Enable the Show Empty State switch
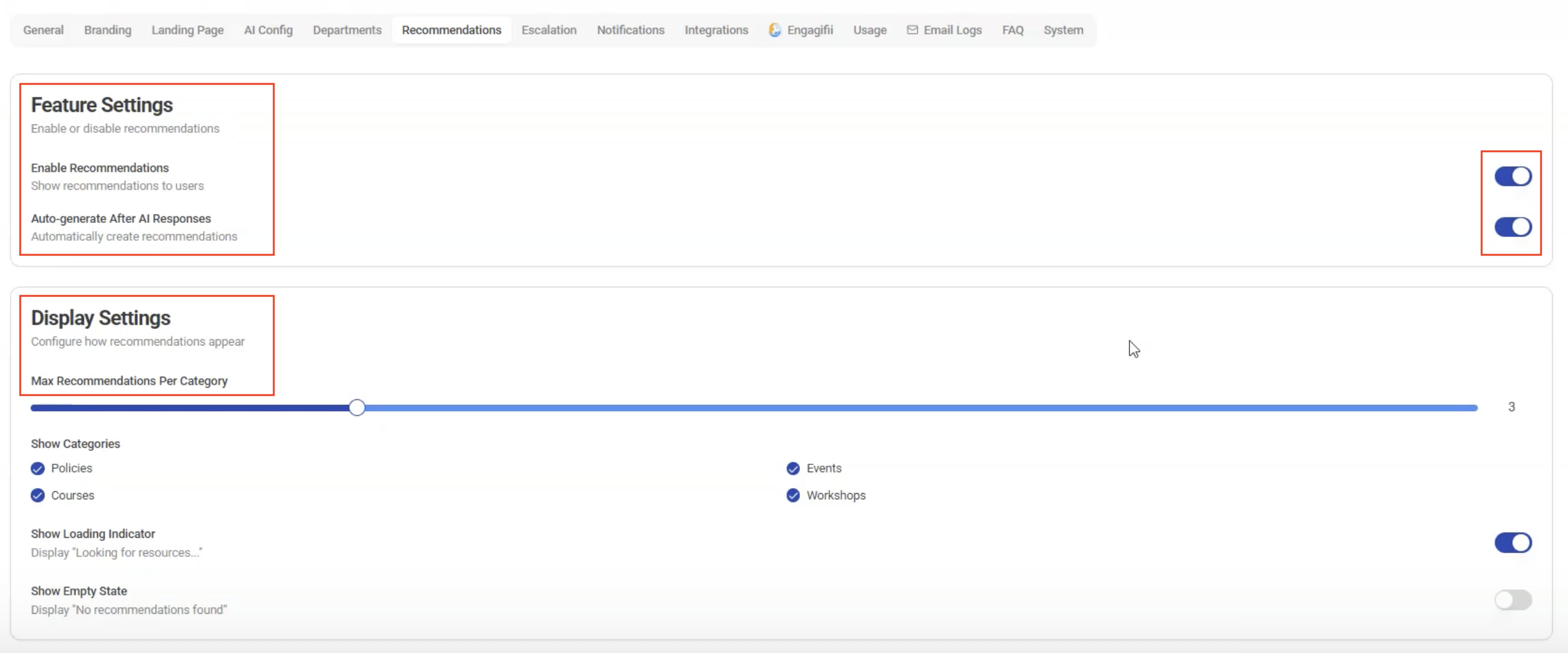This screenshot has width=1568, height=653. click(x=1512, y=600)
